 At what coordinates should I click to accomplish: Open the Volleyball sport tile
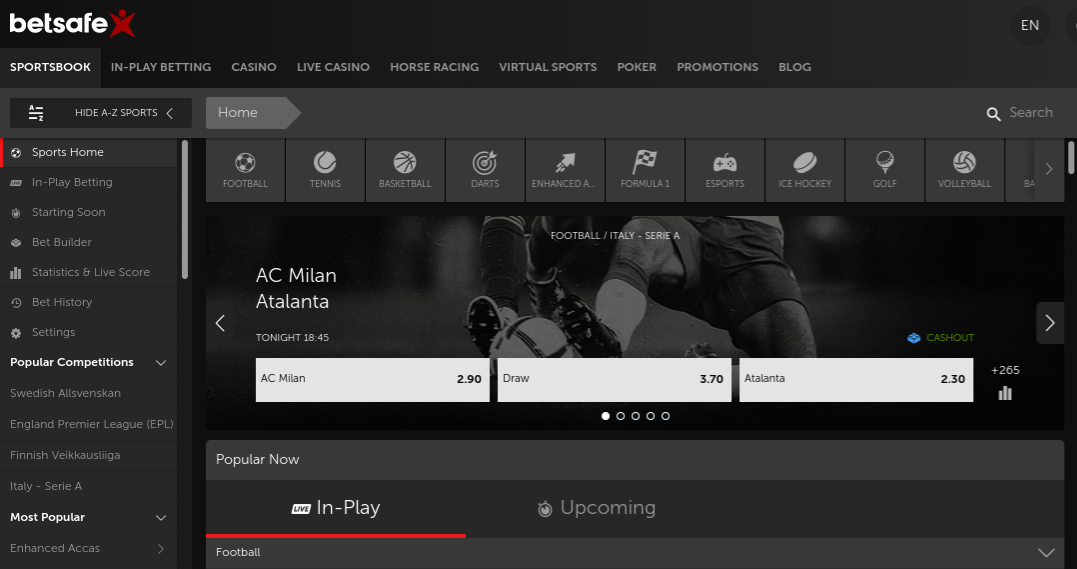(964, 170)
